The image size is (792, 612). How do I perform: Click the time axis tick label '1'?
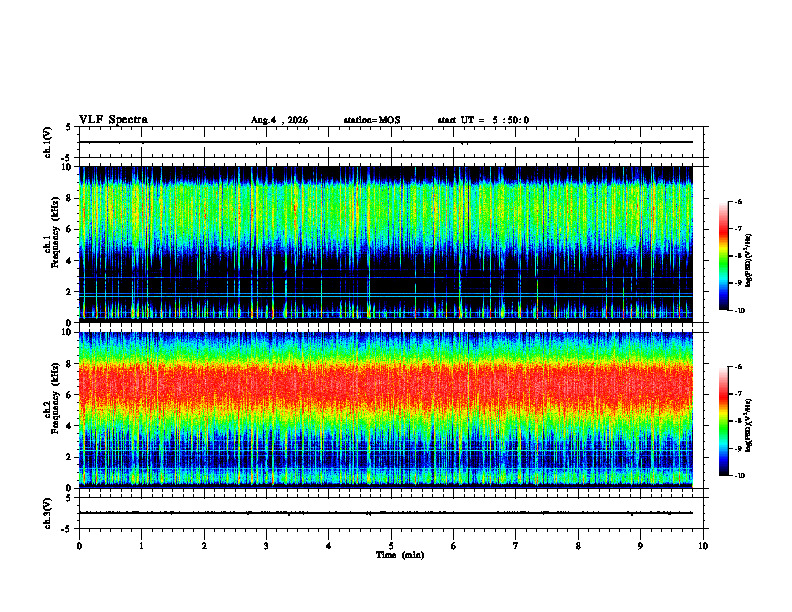click(x=141, y=546)
